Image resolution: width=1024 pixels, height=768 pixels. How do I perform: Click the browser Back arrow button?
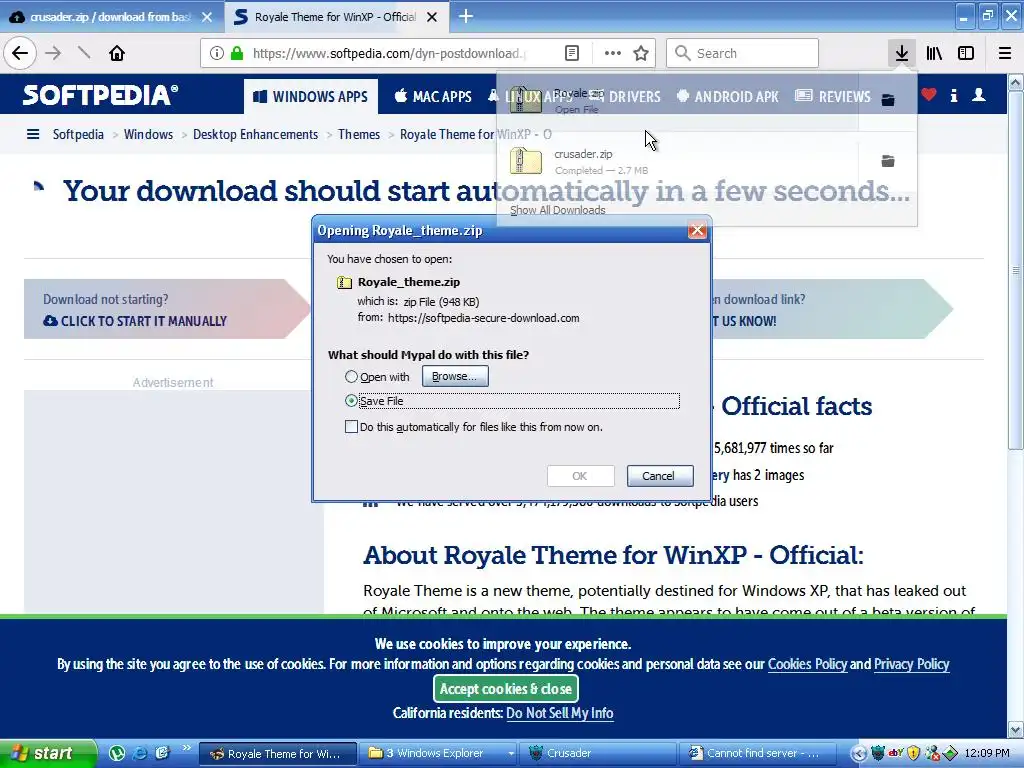(x=20, y=53)
